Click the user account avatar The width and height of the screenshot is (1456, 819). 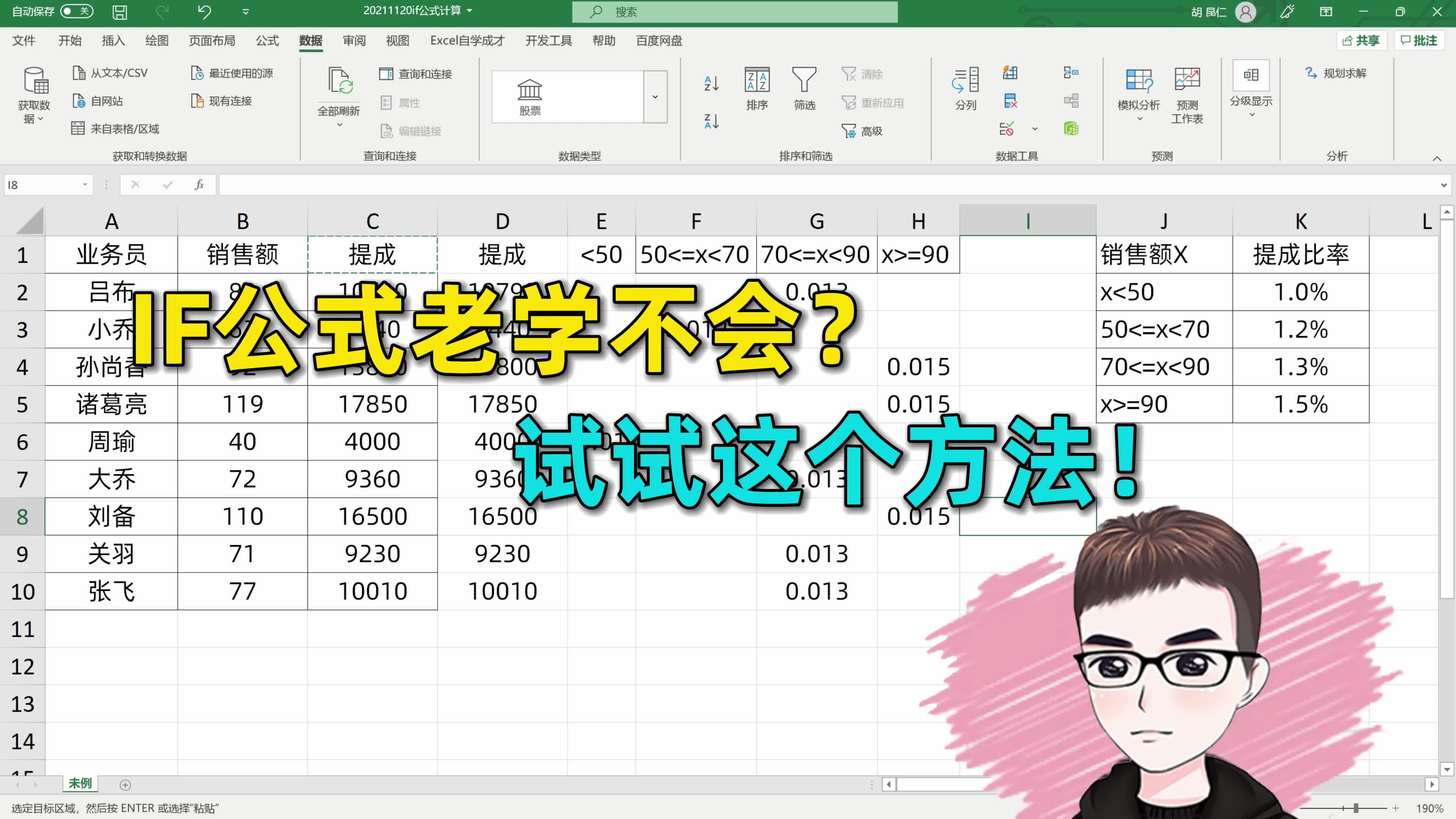coord(1245,12)
